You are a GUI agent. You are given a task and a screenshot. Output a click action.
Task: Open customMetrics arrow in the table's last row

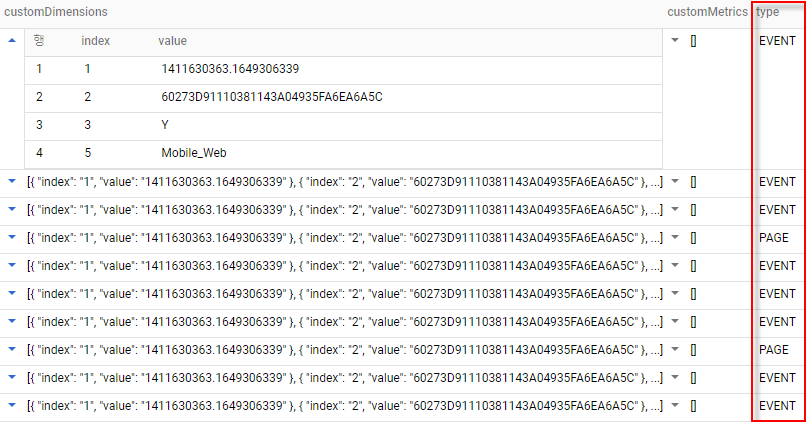click(x=675, y=406)
